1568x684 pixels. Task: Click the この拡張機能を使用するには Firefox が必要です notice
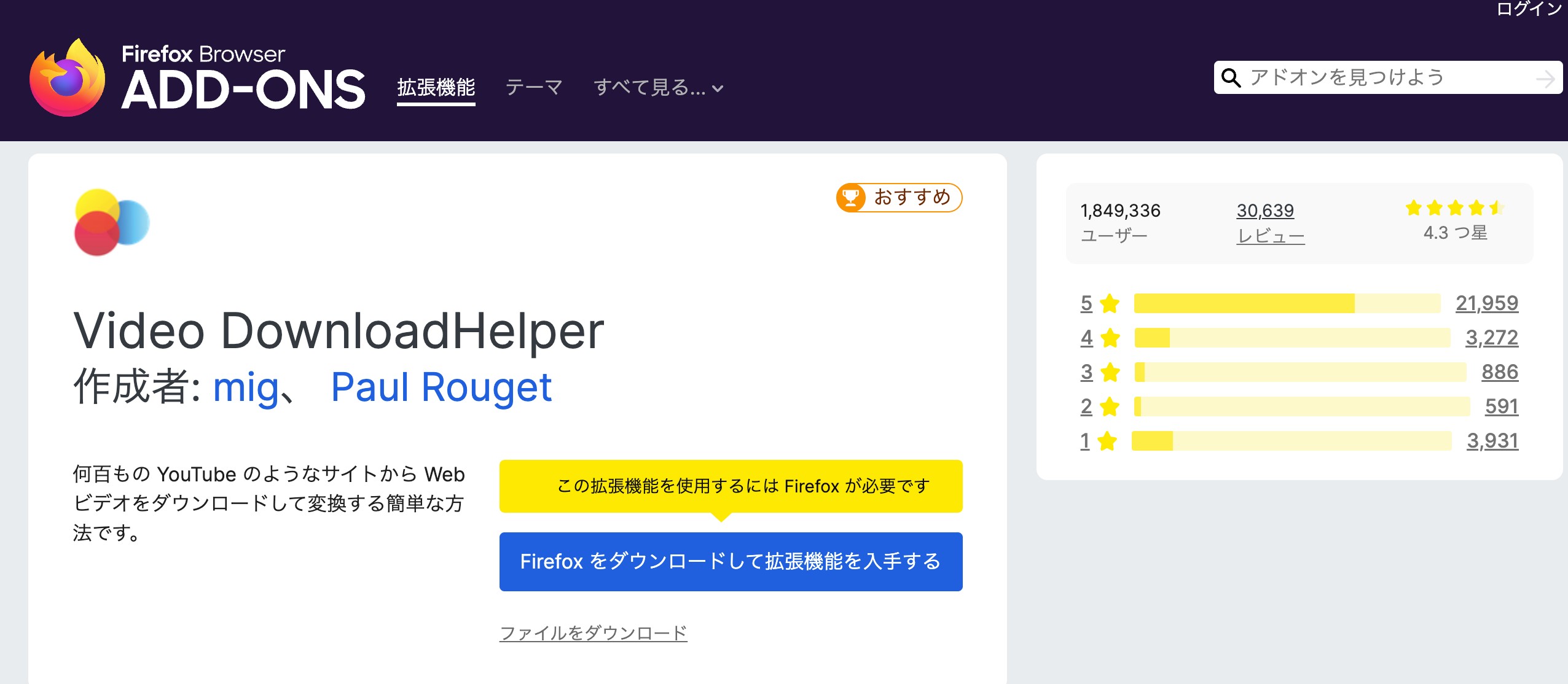pyautogui.click(x=731, y=486)
